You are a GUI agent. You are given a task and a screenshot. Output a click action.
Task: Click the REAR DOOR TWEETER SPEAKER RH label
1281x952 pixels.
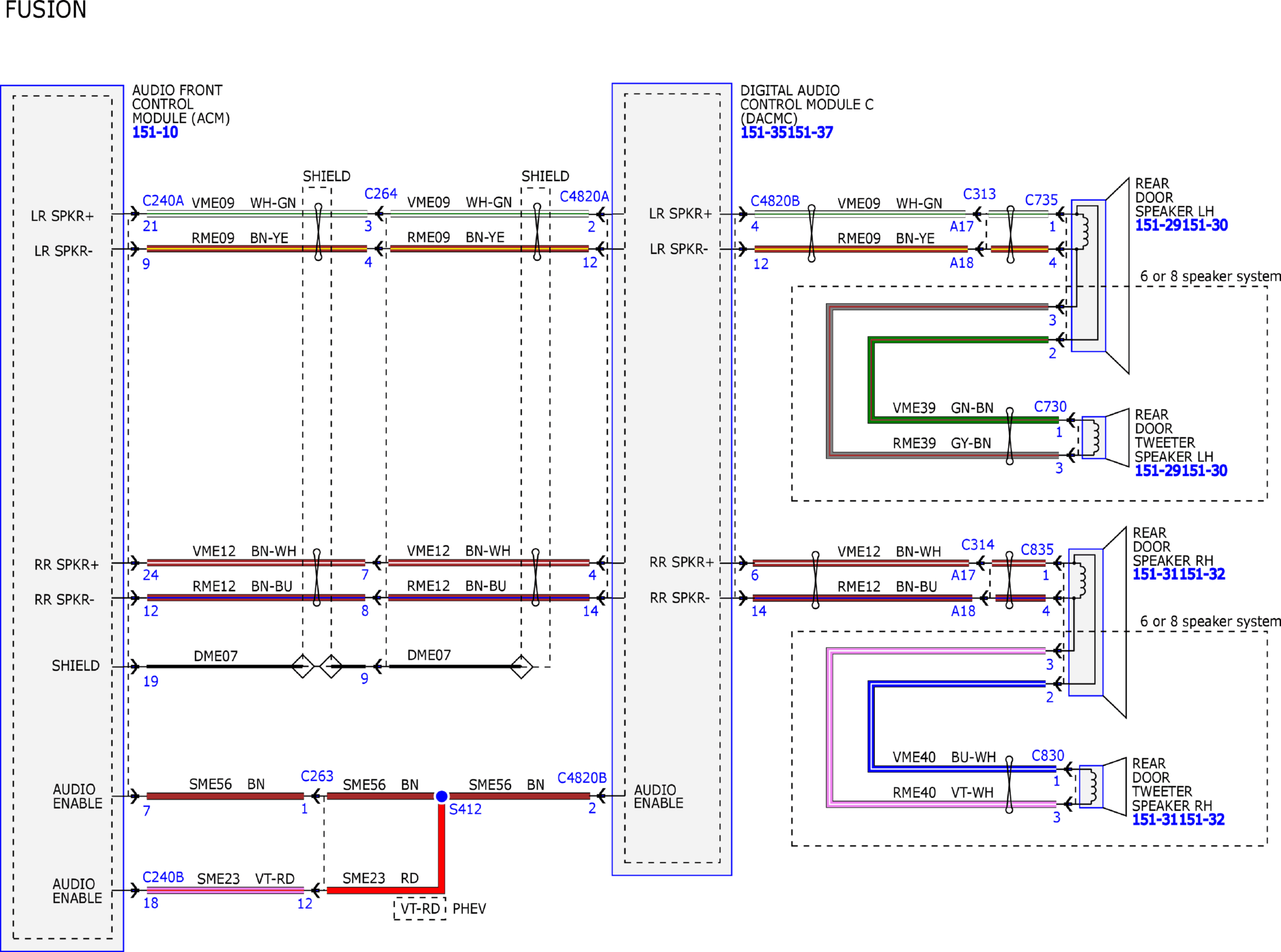(1172, 784)
